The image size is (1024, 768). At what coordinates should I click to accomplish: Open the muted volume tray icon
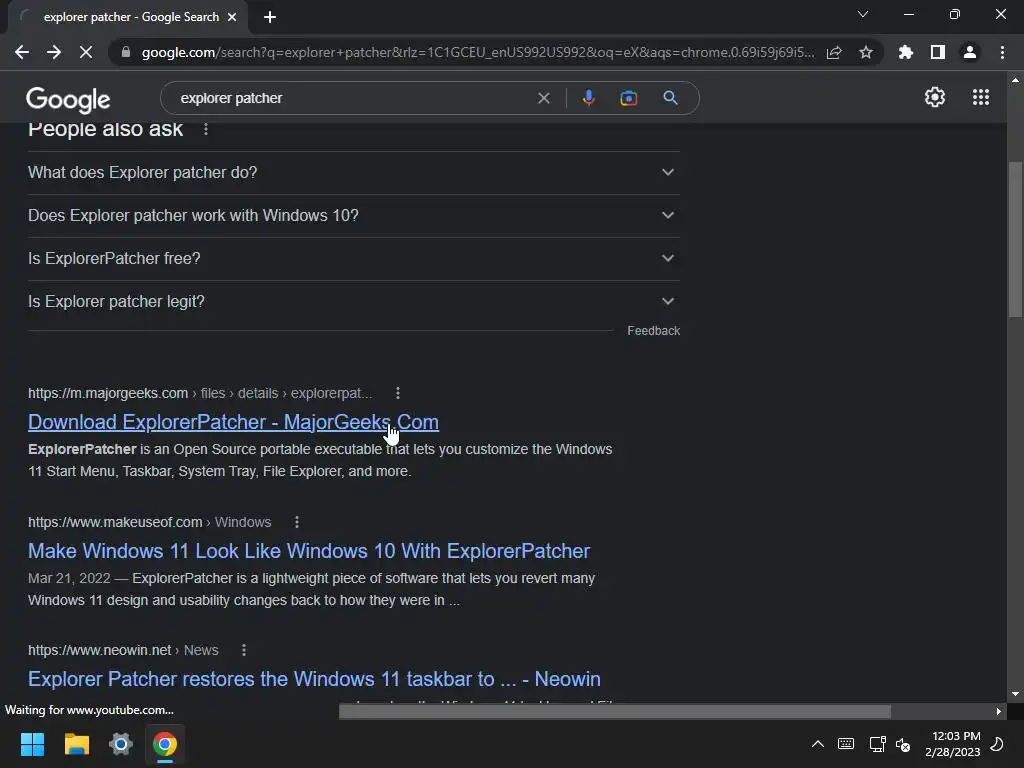click(903, 744)
